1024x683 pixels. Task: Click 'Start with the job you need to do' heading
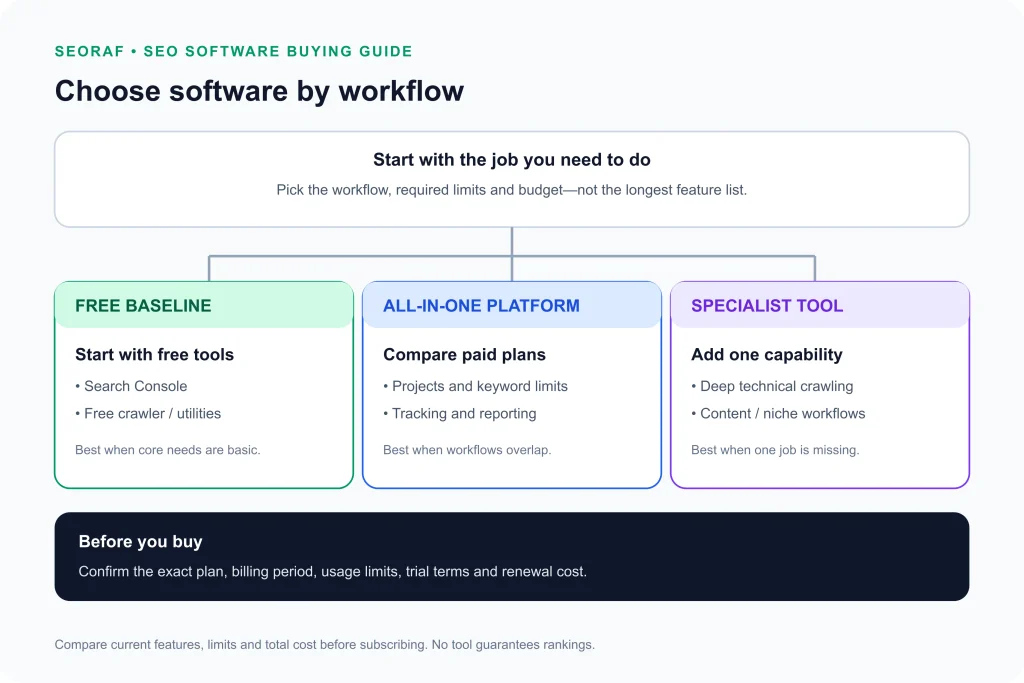click(x=511, y=160)
